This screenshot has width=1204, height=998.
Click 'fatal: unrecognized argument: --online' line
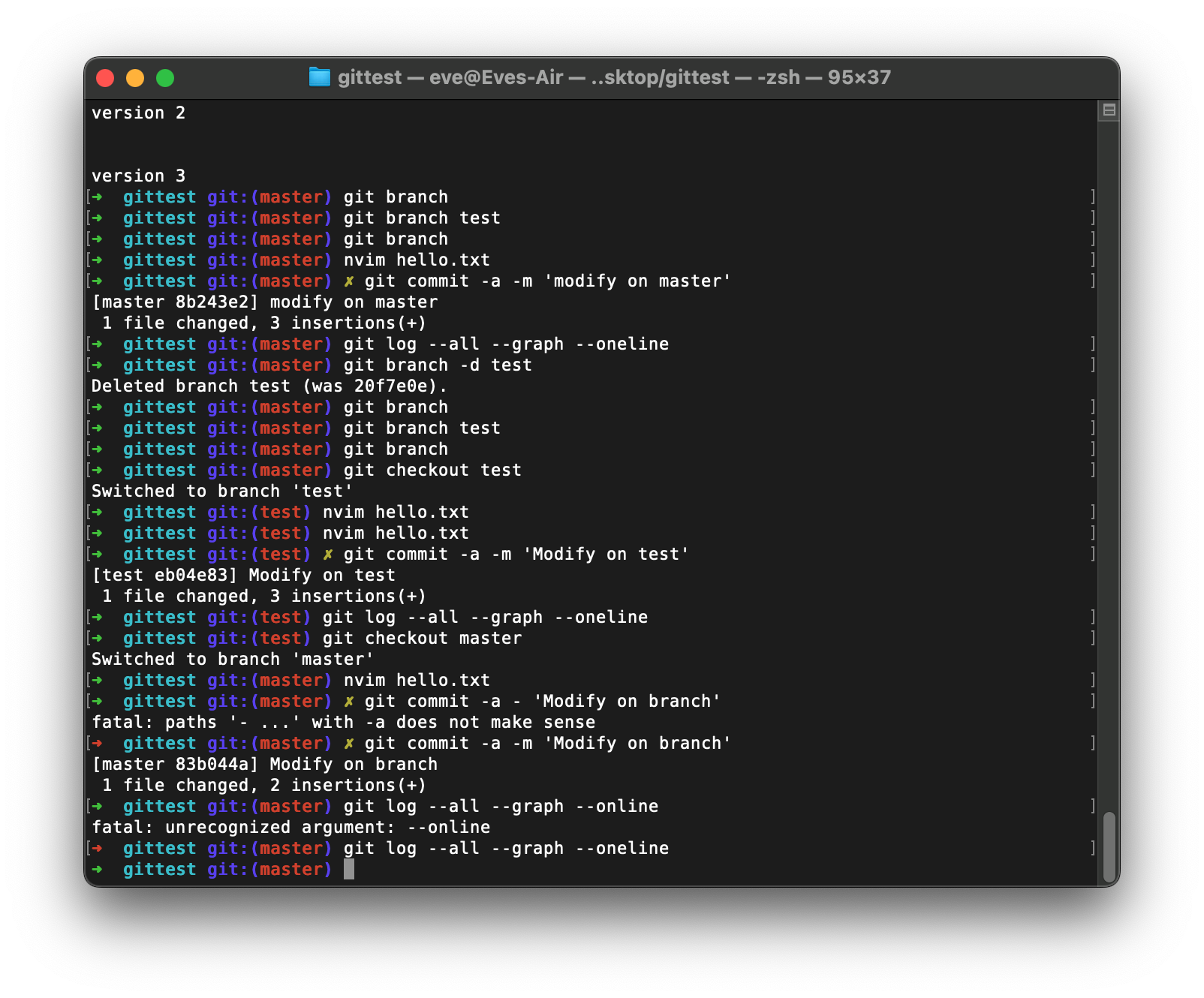pos(290,827)
